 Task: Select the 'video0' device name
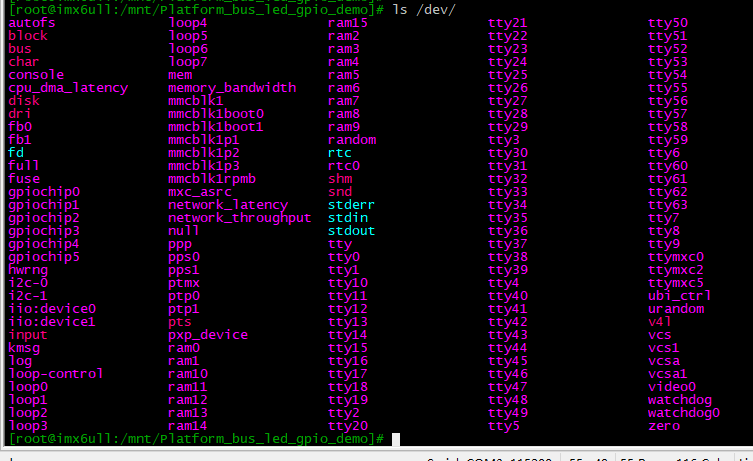672,387
